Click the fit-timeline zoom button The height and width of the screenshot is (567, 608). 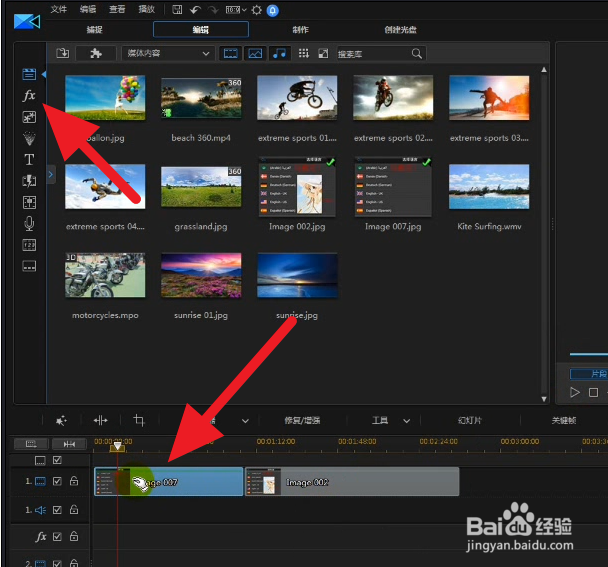[x=69, y=444]
